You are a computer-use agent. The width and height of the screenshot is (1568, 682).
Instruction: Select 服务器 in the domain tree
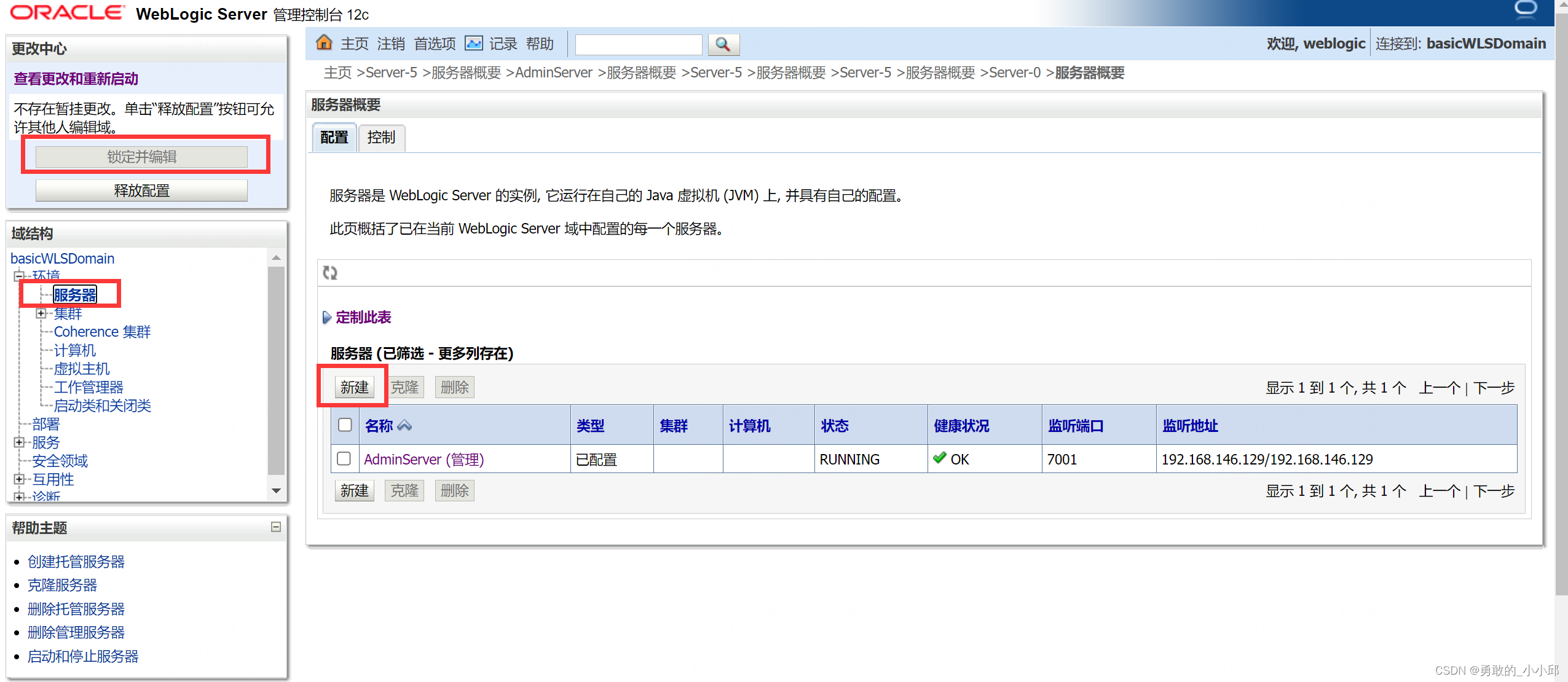click(x=75, y=295)
